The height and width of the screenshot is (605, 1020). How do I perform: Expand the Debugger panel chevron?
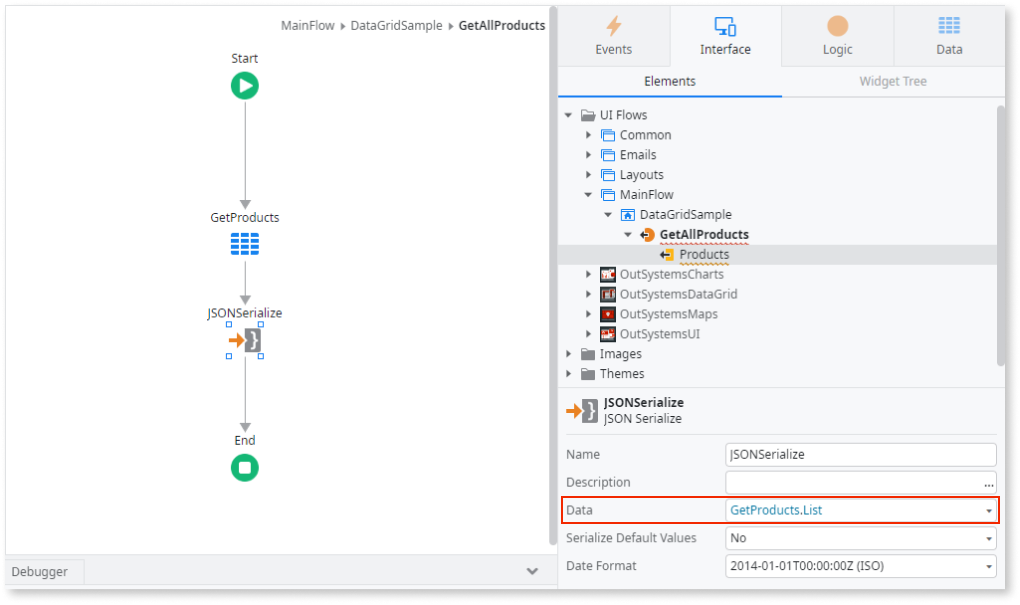tap(532, 571)
